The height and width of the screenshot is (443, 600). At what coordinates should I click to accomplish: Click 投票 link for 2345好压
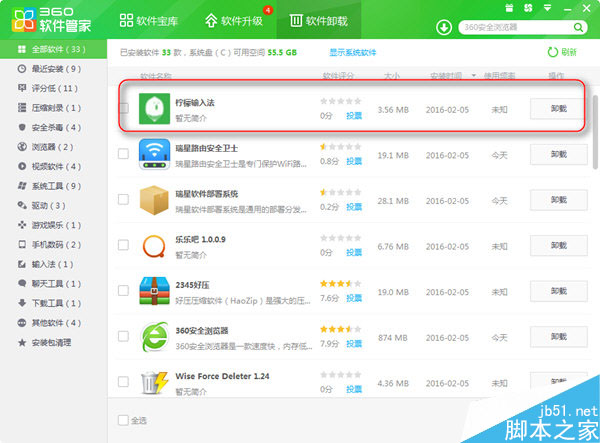[354, 298]
